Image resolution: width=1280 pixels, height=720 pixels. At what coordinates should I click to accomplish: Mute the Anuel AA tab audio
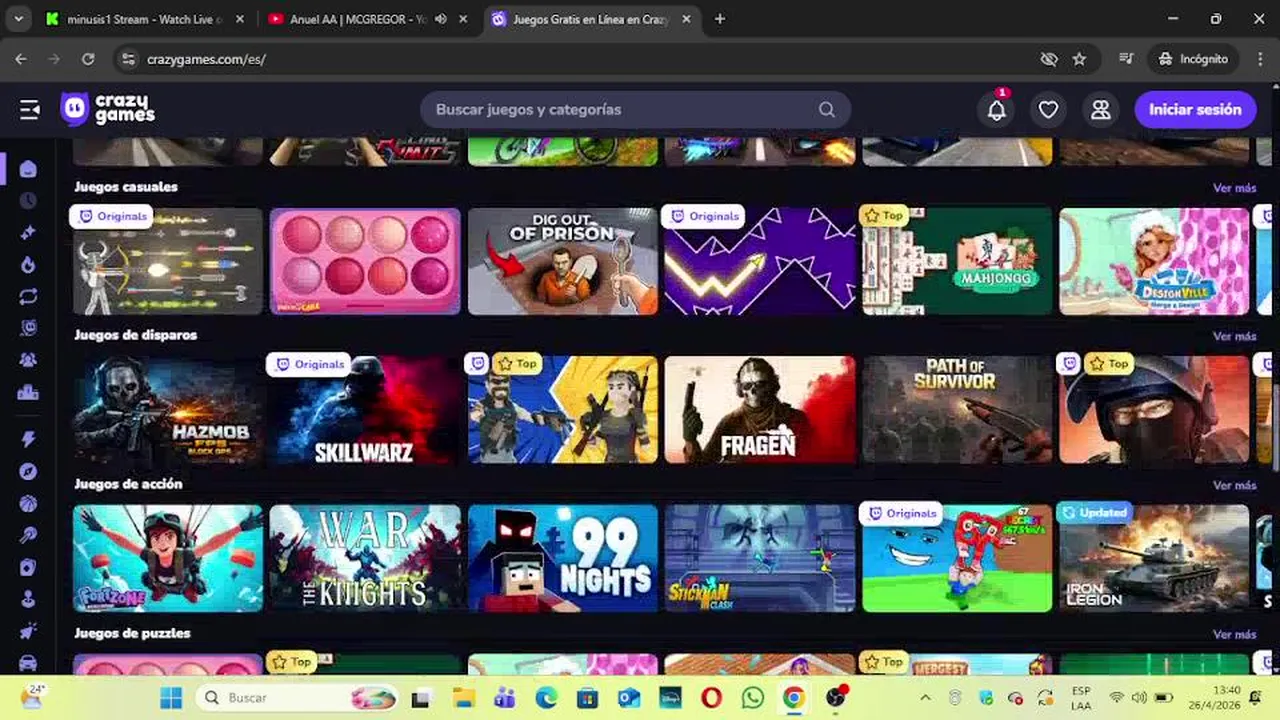tap(441, 19)
